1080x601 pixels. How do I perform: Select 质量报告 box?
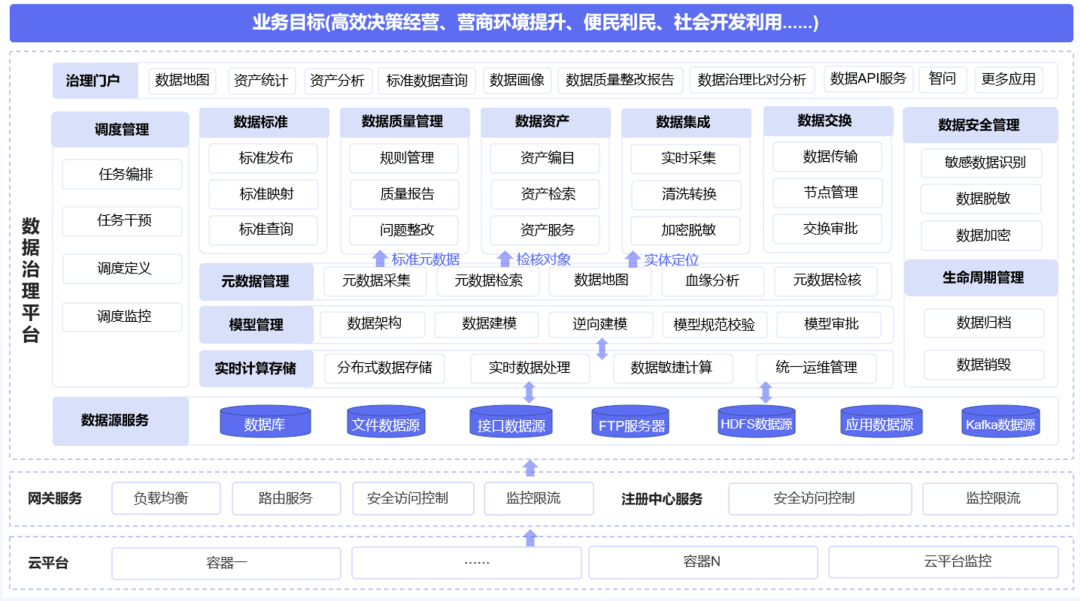(404, 194)
